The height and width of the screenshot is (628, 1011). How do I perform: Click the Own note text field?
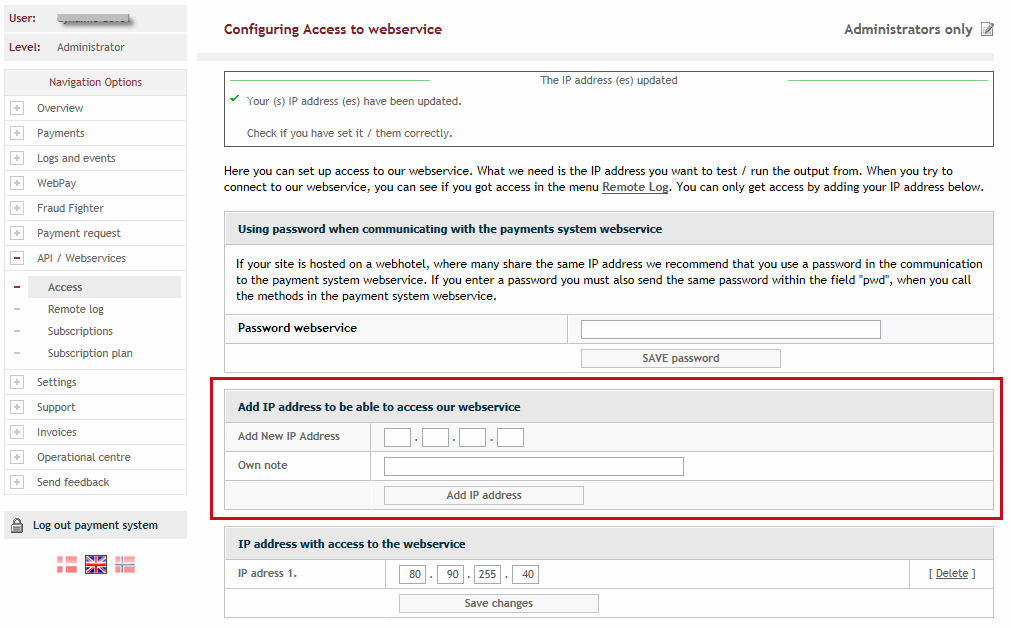coord(533,466)
